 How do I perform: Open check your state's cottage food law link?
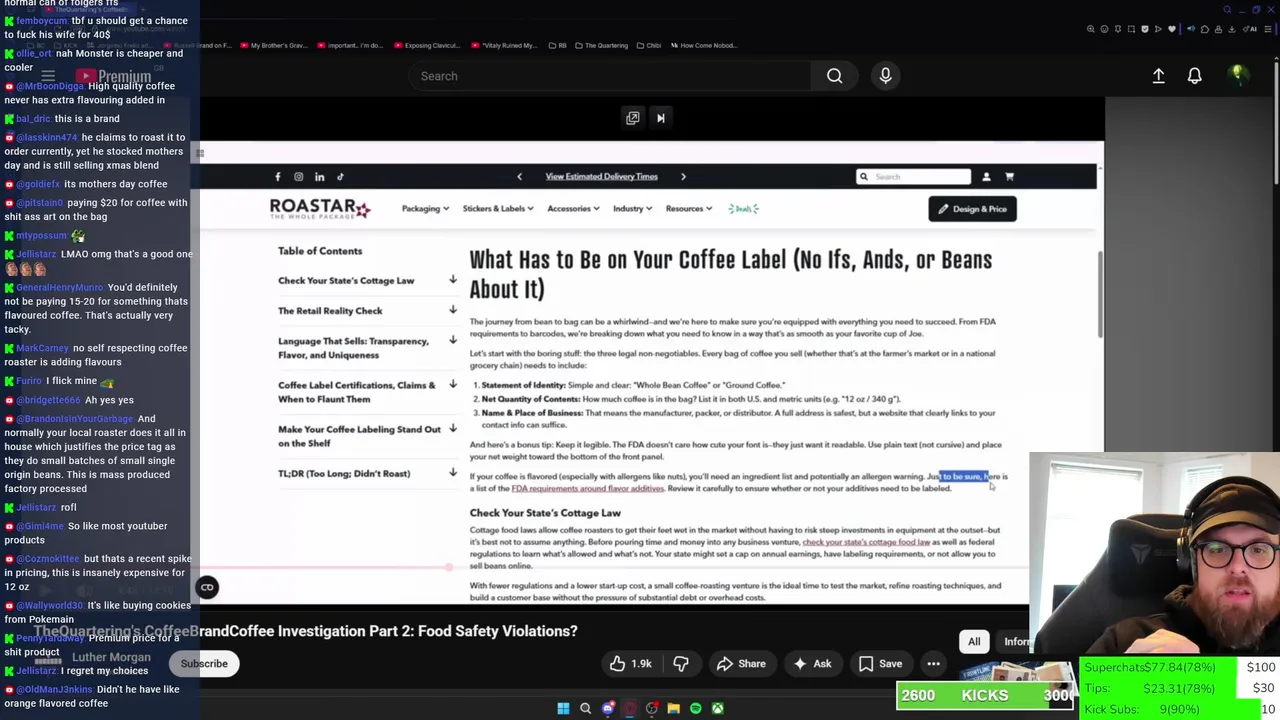click(866, 542)
